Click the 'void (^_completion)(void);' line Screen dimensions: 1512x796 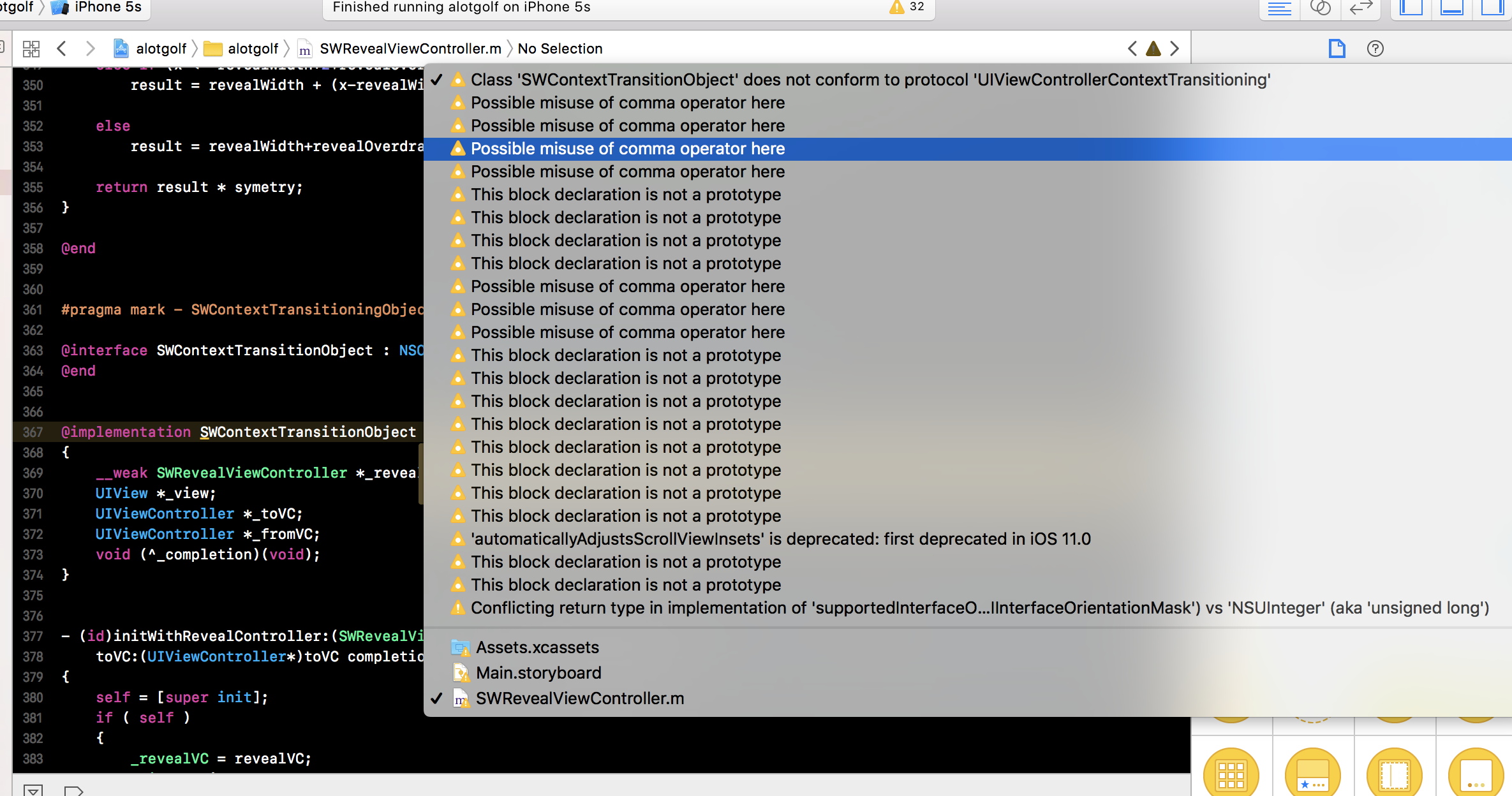pyautogui.click(x=208, y=554)
